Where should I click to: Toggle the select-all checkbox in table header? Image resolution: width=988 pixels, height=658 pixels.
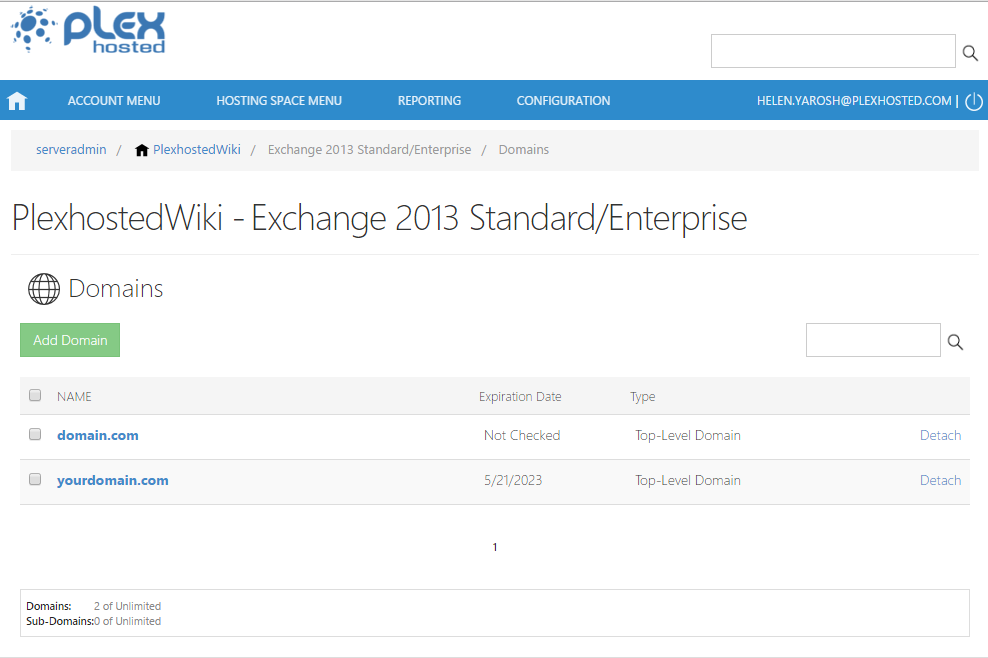point(35,395)
